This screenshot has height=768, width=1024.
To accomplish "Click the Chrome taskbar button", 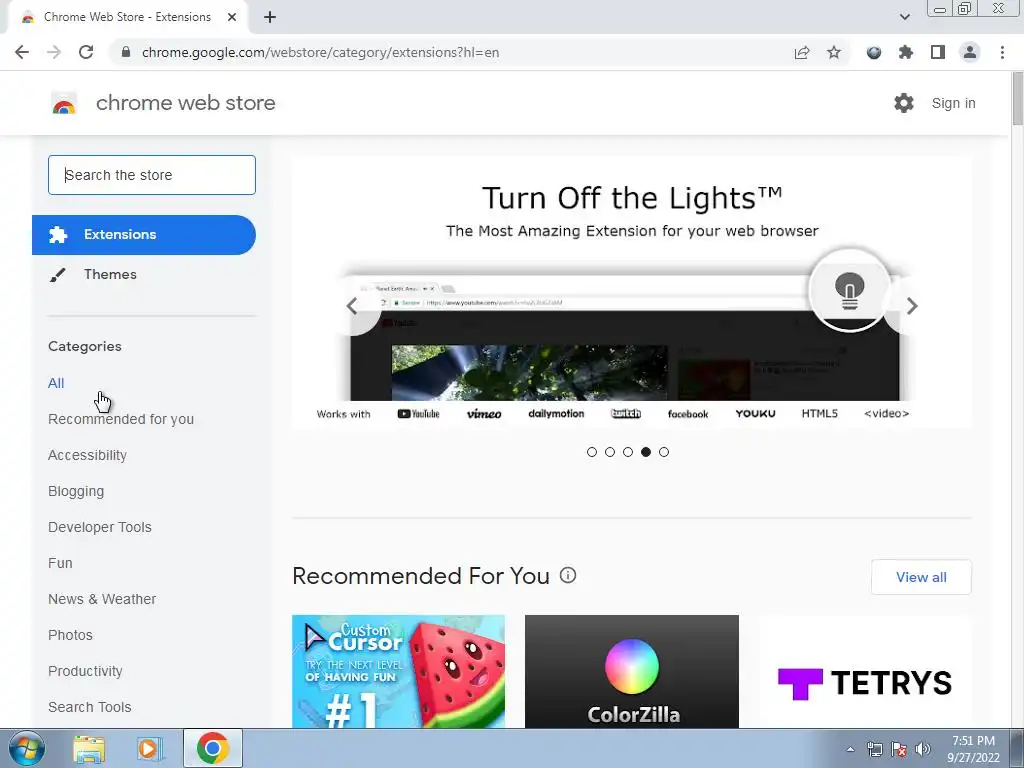I will (x=213, y=748).
